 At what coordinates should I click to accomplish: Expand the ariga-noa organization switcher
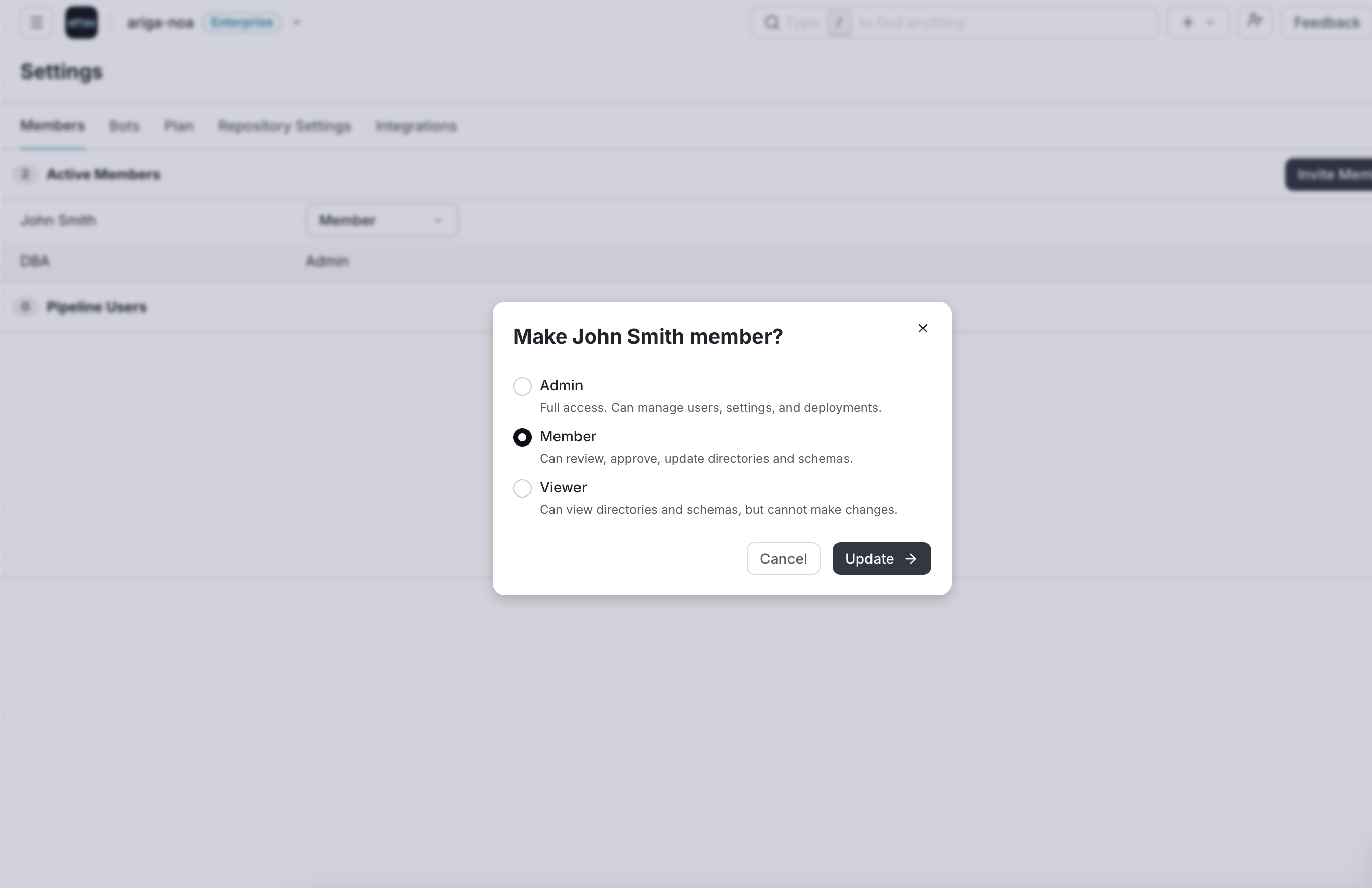[x=296, y=23]
